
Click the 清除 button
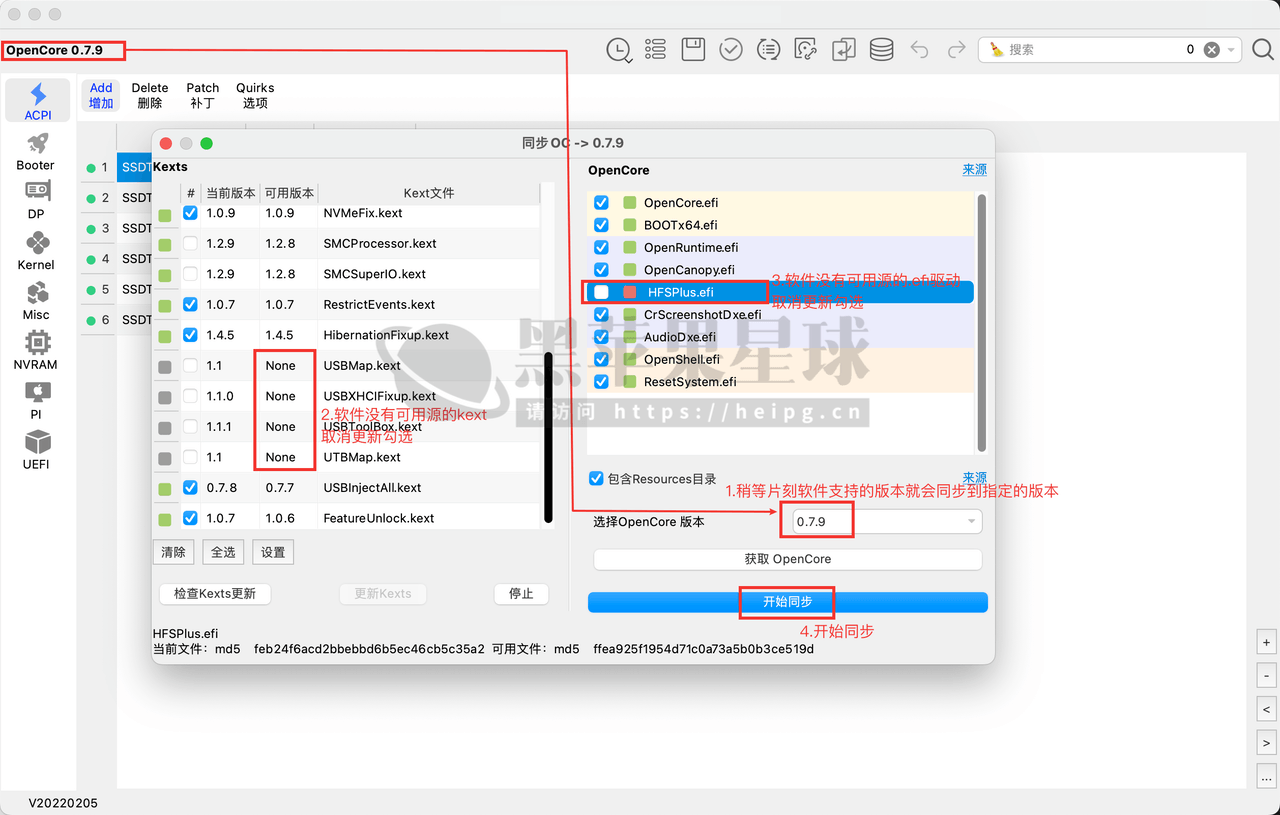click(x=173, y=552)
